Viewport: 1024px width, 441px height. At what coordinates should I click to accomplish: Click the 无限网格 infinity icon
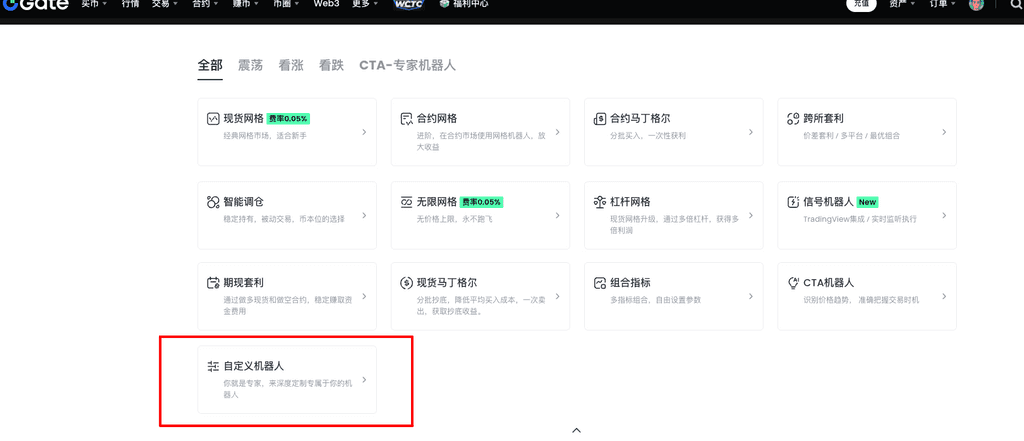407,201
